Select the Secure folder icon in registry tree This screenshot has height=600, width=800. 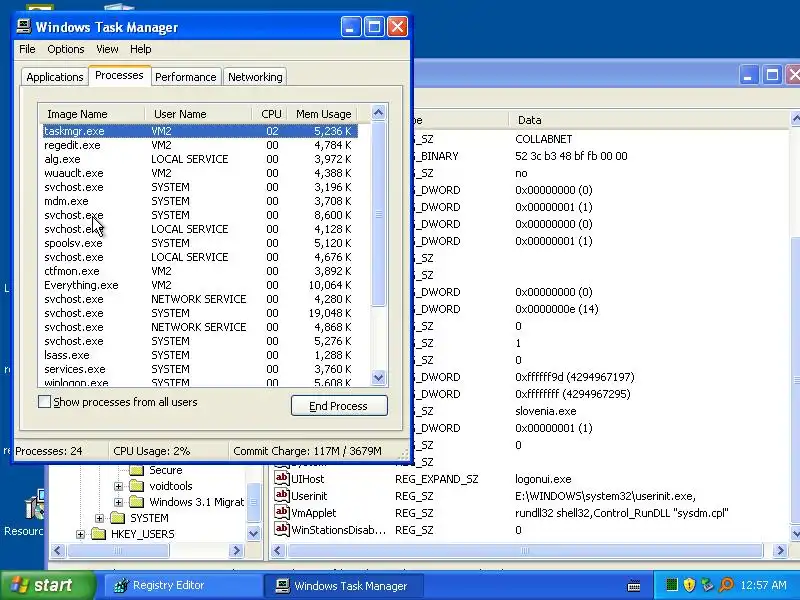click(x=136, y=470)
